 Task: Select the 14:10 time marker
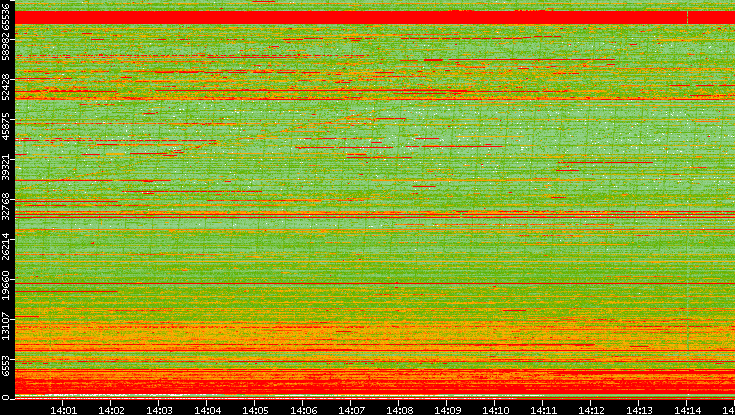pos(496,409)
